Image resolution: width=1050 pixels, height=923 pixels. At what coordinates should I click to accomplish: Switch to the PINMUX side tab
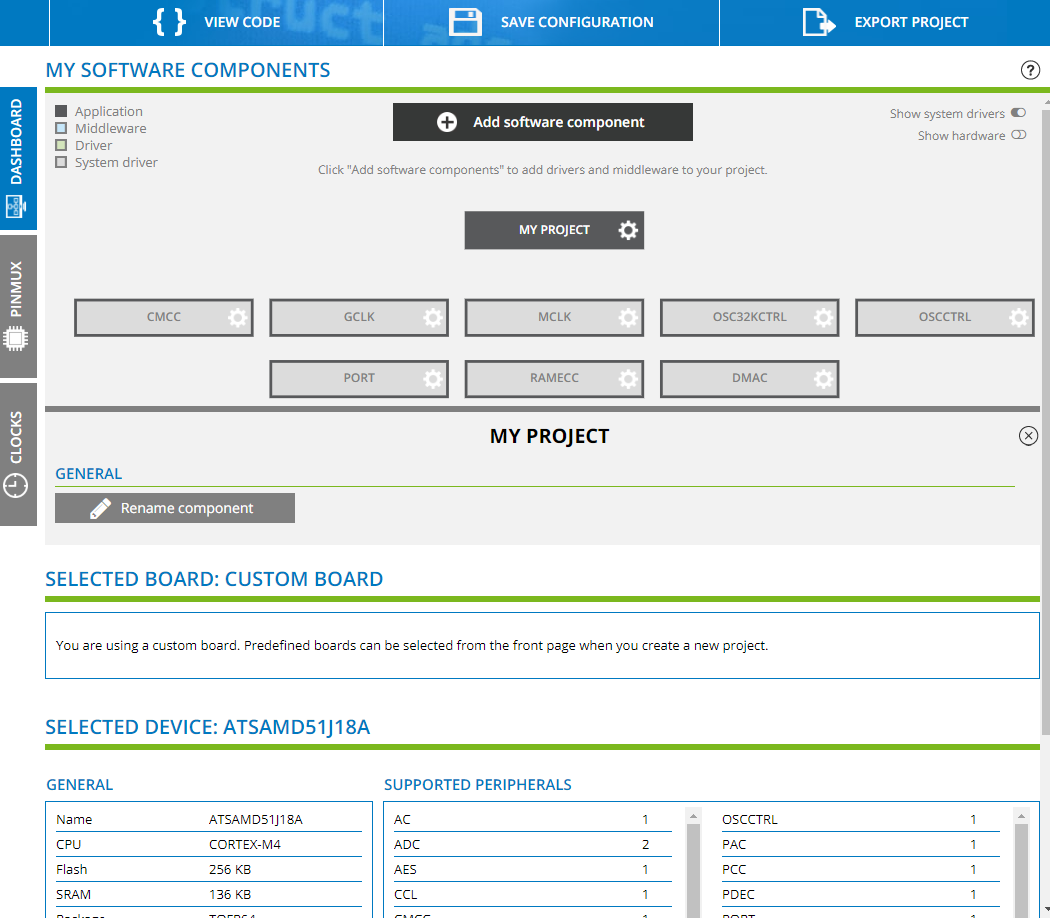coord(18,306)
